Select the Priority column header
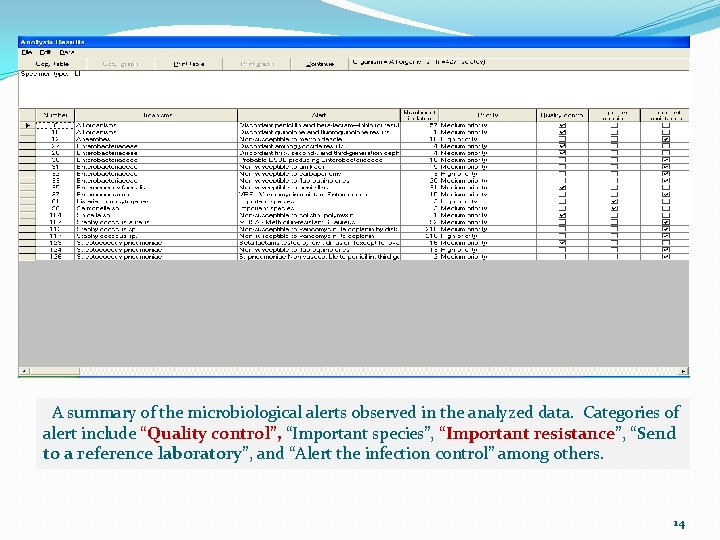 click(x=488, y=115)
